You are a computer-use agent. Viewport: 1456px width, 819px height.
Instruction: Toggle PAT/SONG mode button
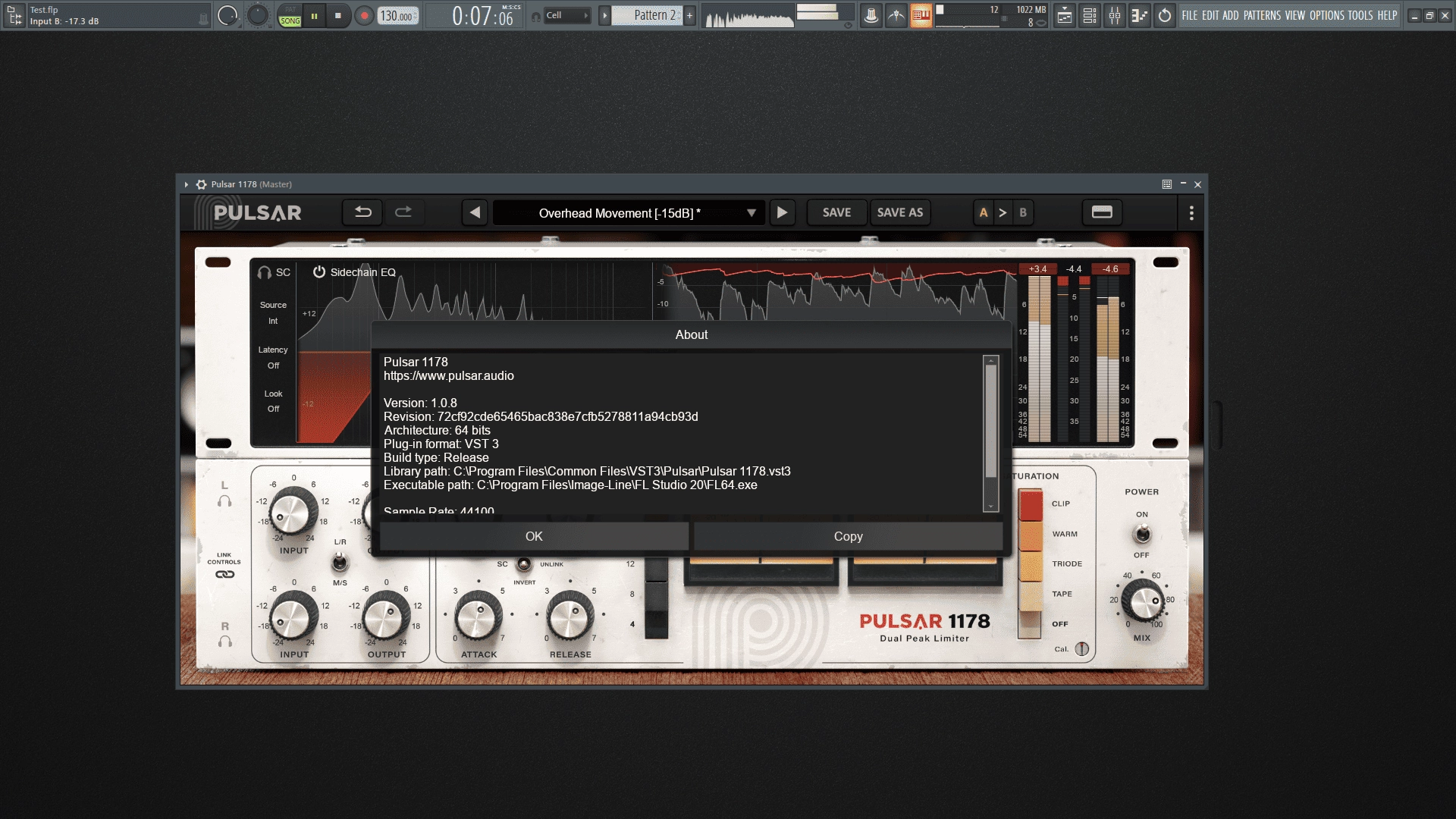290,16
